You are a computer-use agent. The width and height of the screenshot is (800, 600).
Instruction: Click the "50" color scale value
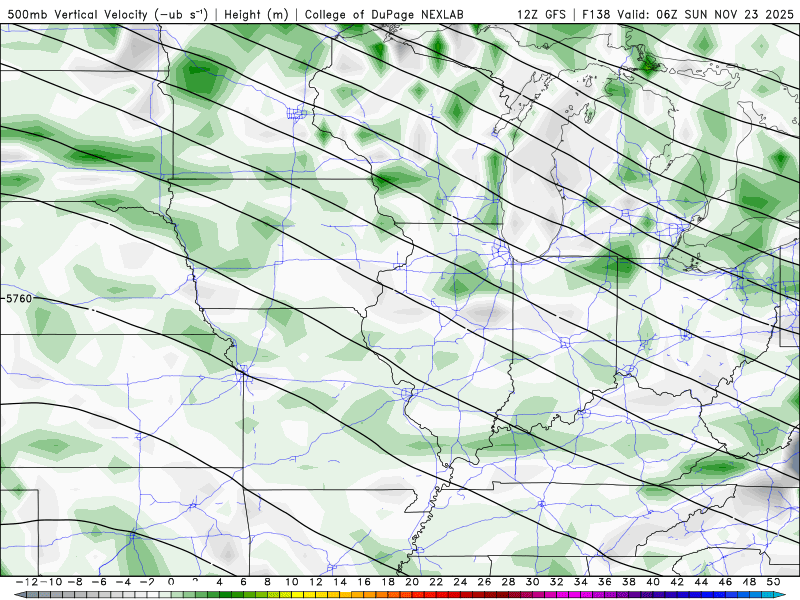click(773, 582)
